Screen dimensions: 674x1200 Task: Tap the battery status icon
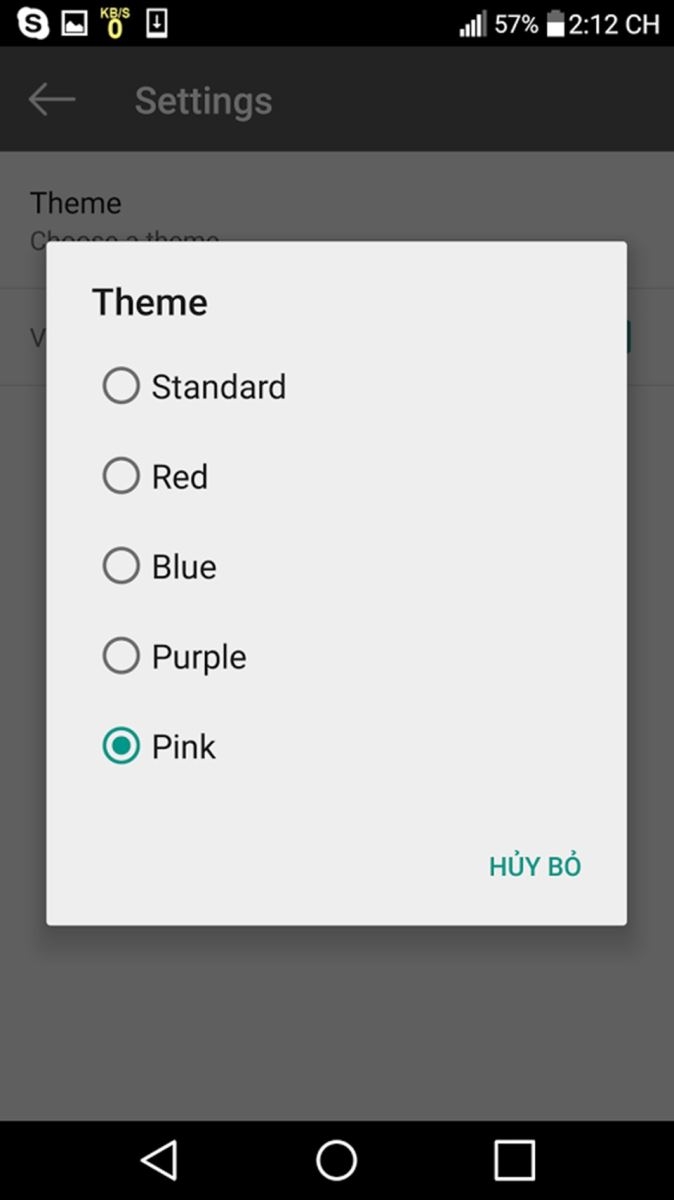coord(555,24)
